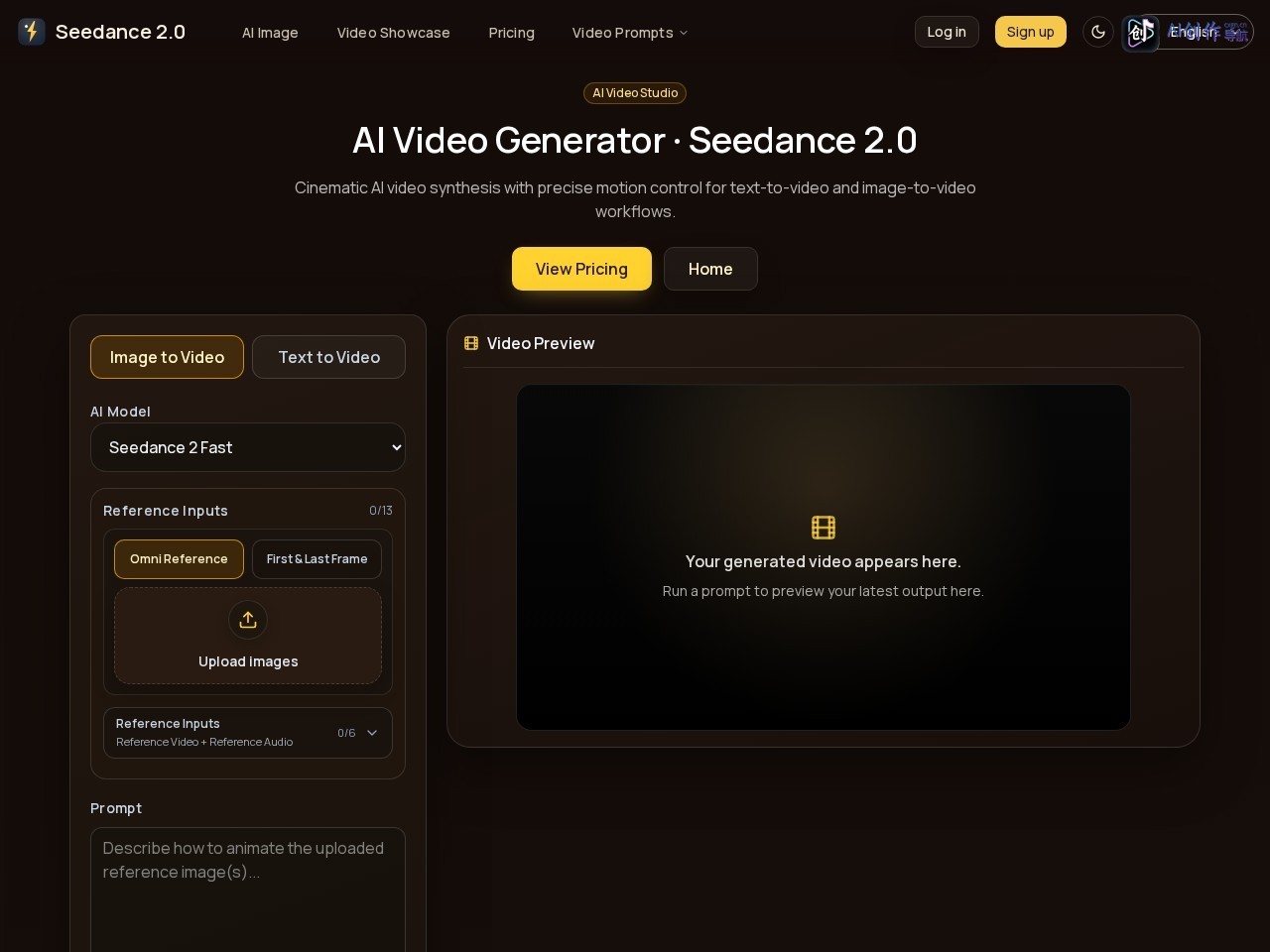Open the AI Image page
Screen dimensions: 1270x952
(x=270, y=33)
